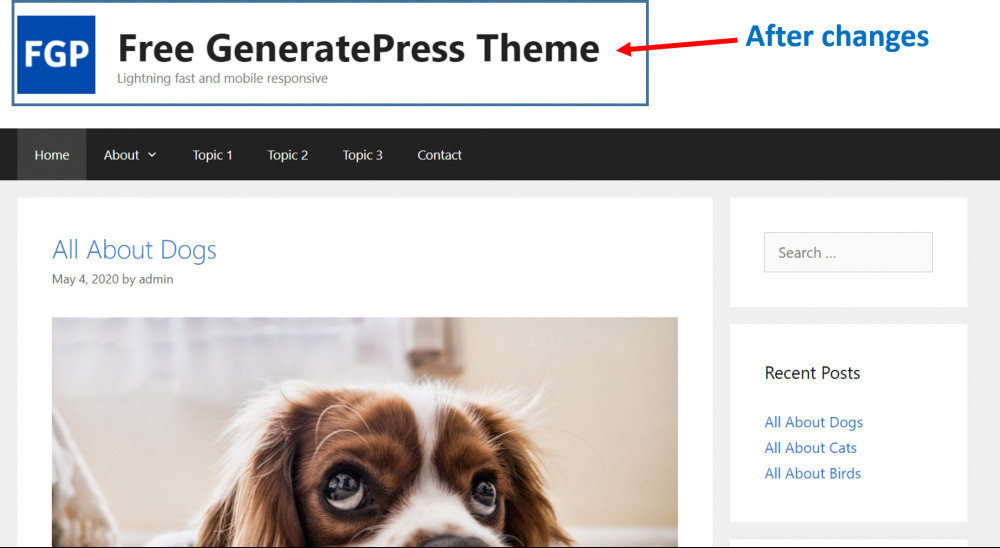Open the Contact page
The image size is (1000, 548).
(439, 155)
